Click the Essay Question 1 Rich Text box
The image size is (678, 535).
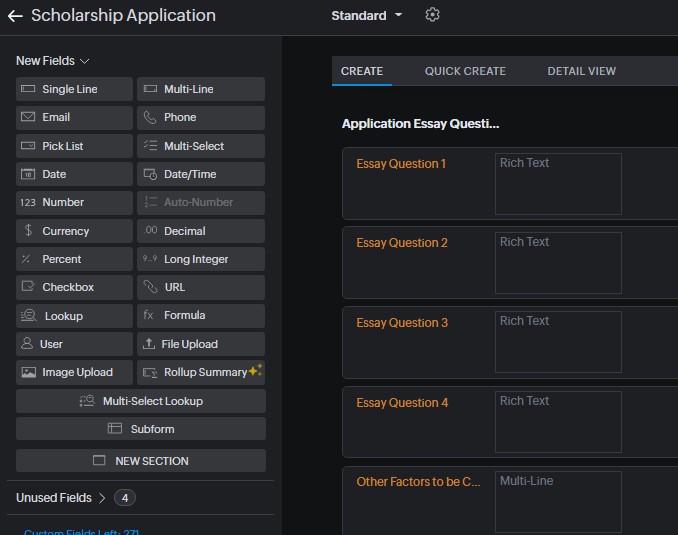point(558,184)
